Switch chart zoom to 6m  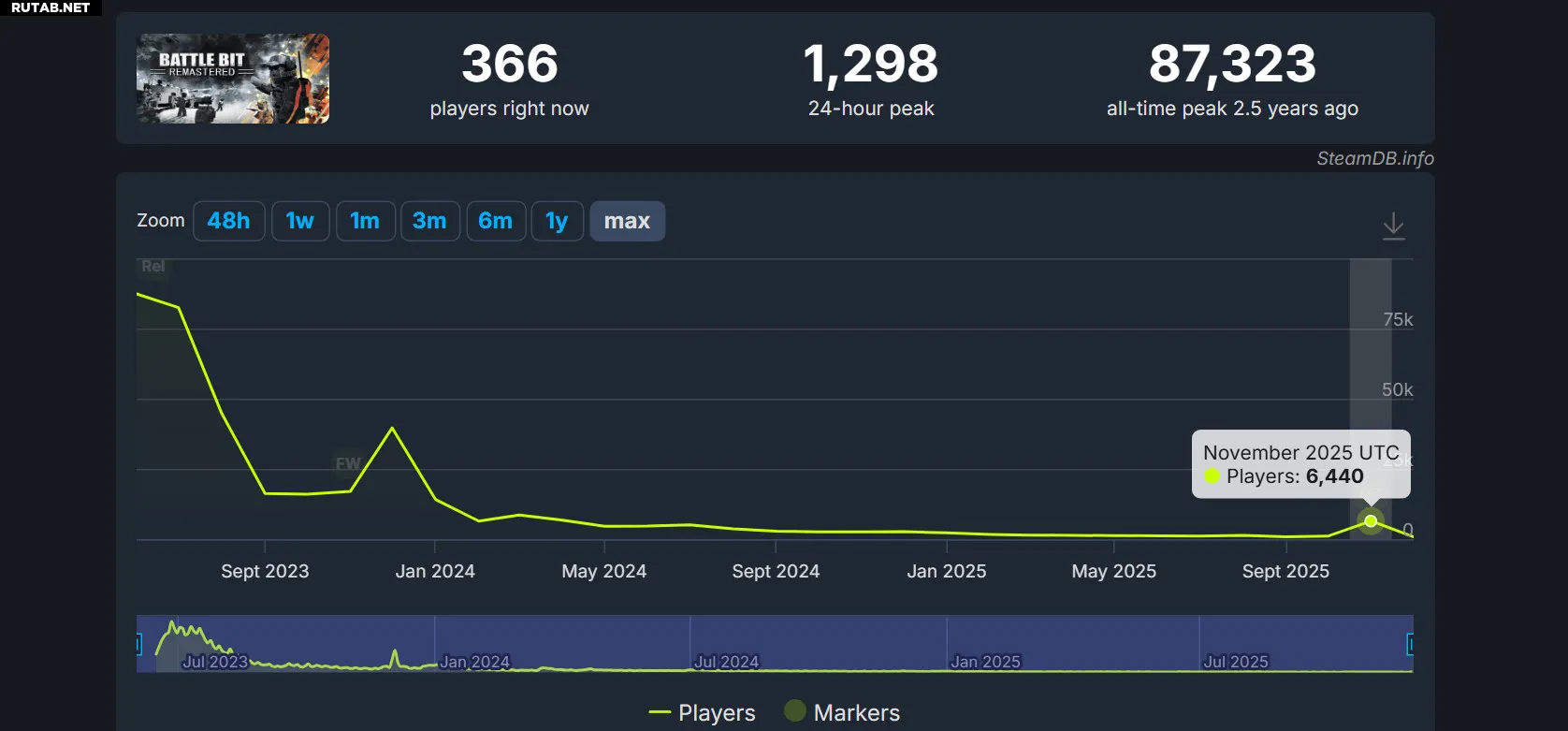coord(495,221)
